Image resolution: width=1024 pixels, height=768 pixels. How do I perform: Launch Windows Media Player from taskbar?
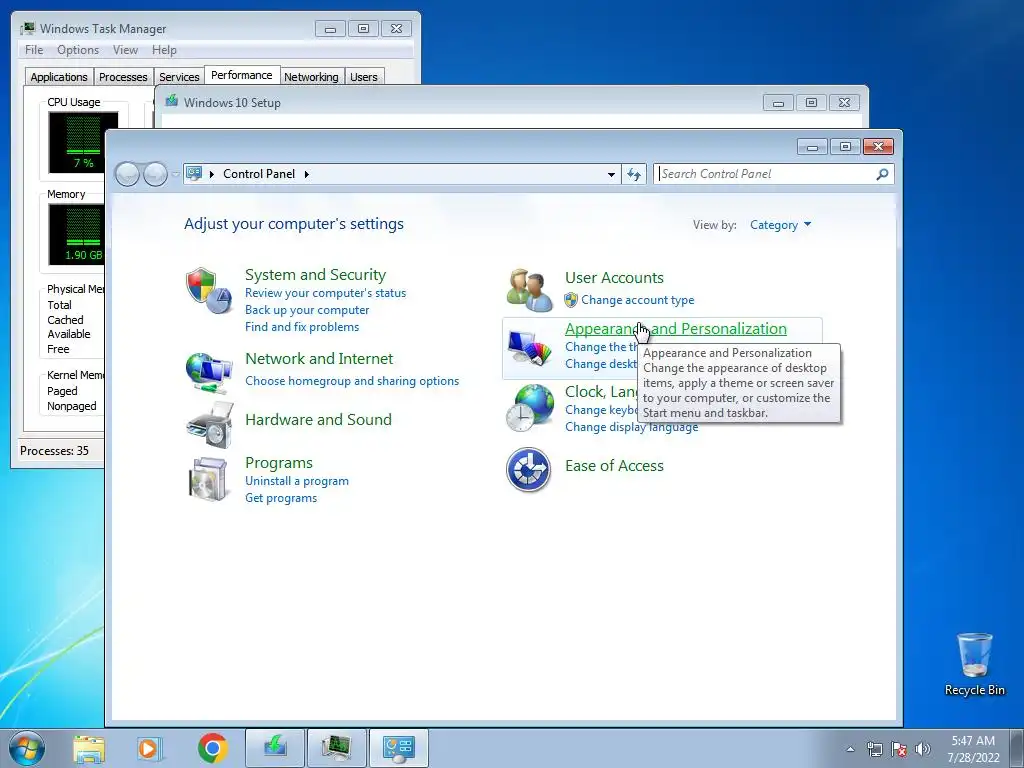(150, 748)
